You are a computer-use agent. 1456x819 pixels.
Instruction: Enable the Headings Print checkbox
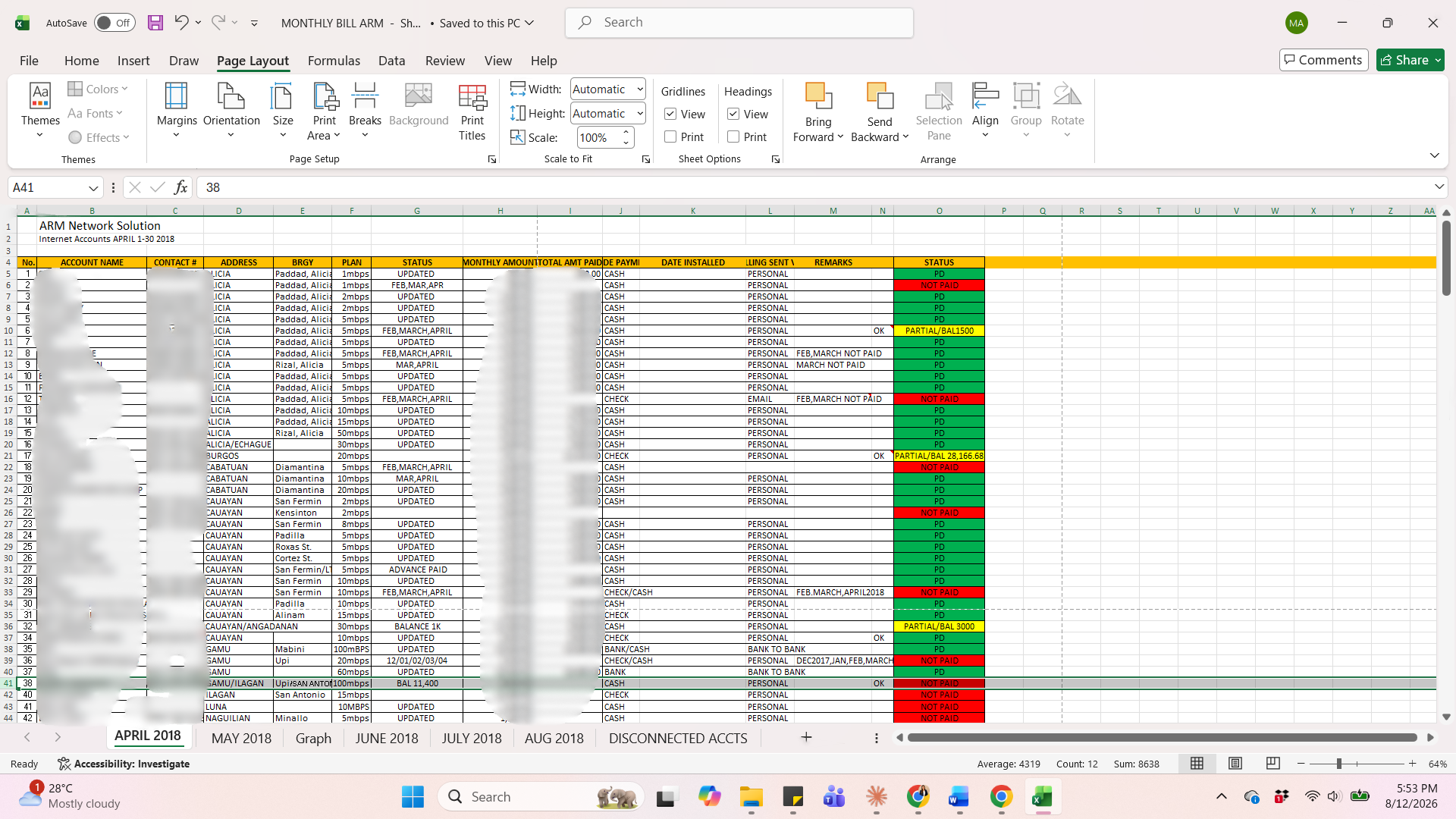coord(733,136)
